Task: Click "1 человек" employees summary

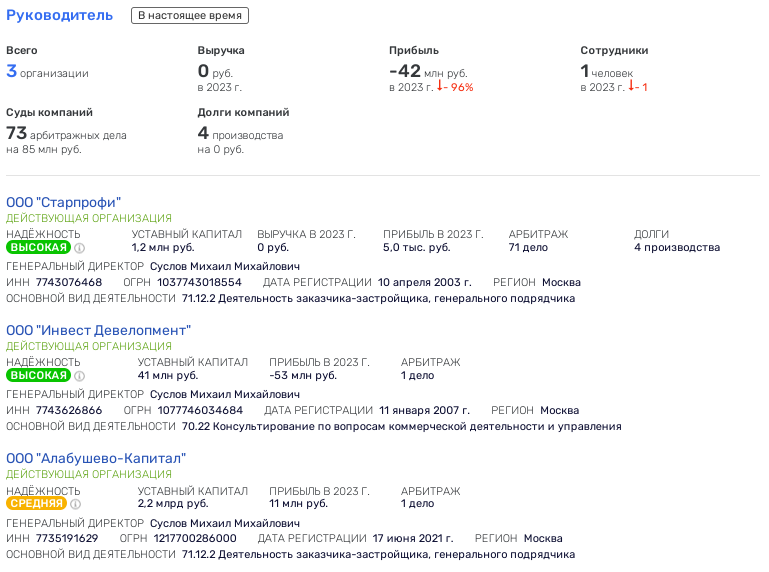Action: 607,72
